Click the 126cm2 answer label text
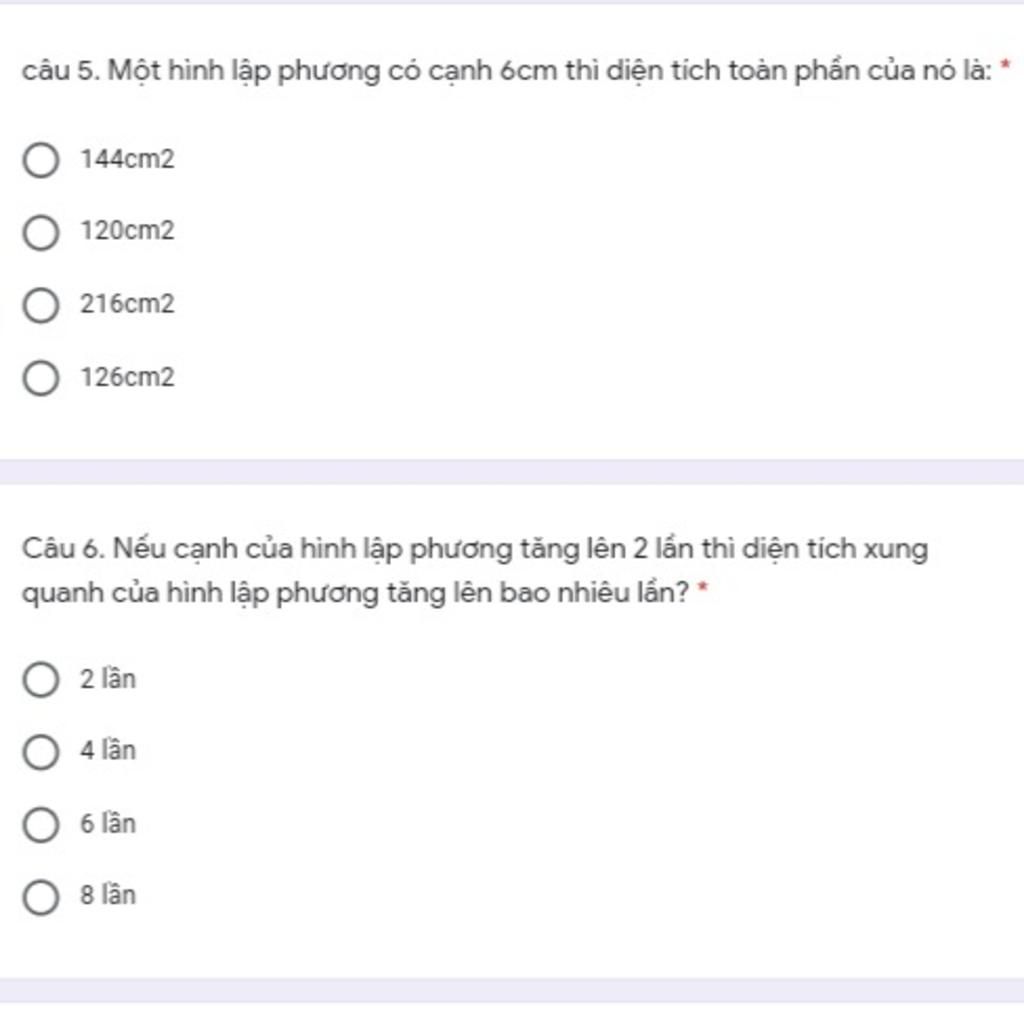1024x1032 pixels. click(127, 377)
